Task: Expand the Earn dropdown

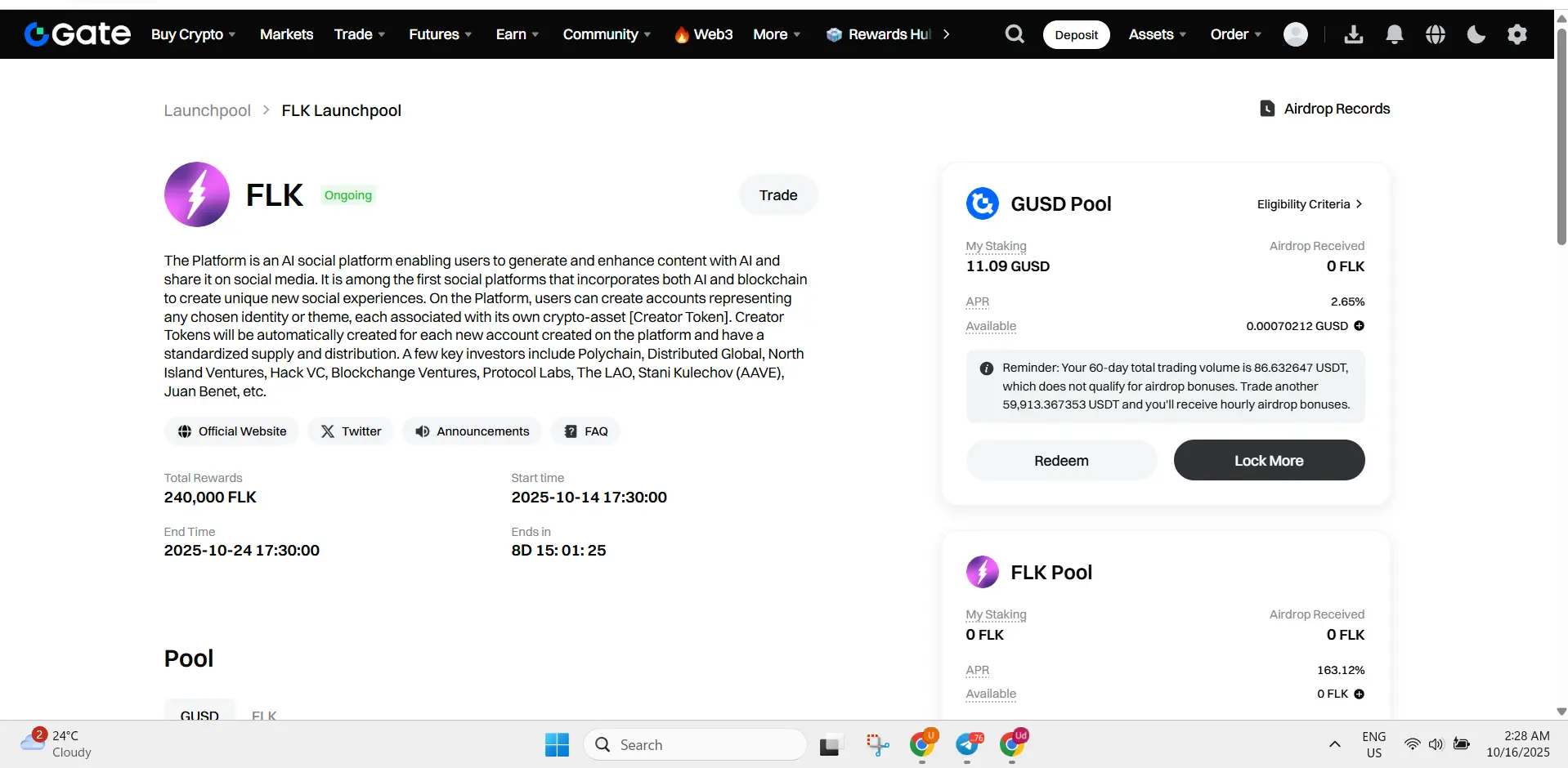Action: click(517, 34)
